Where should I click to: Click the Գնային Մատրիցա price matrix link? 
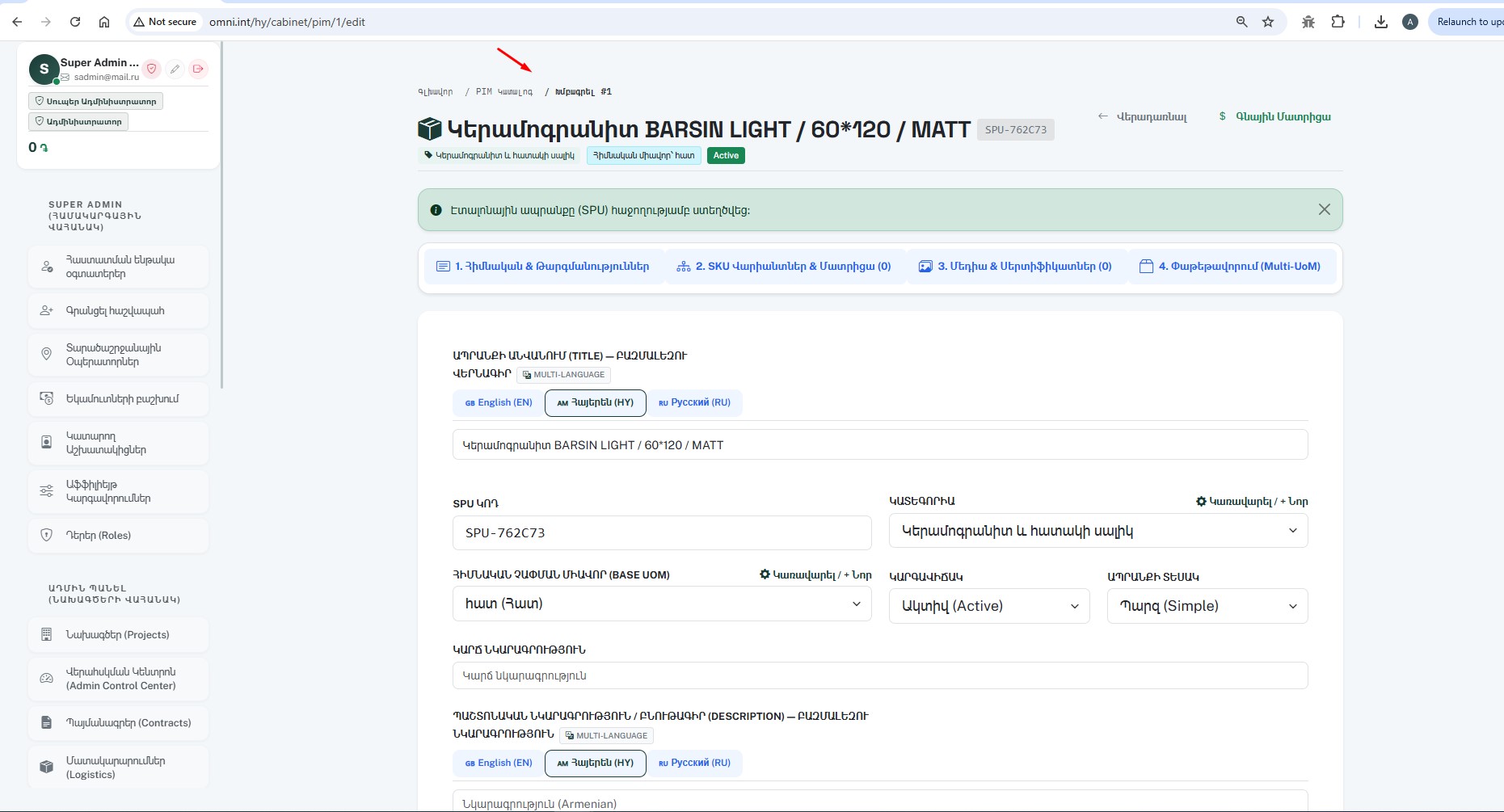pos(1274,116)
